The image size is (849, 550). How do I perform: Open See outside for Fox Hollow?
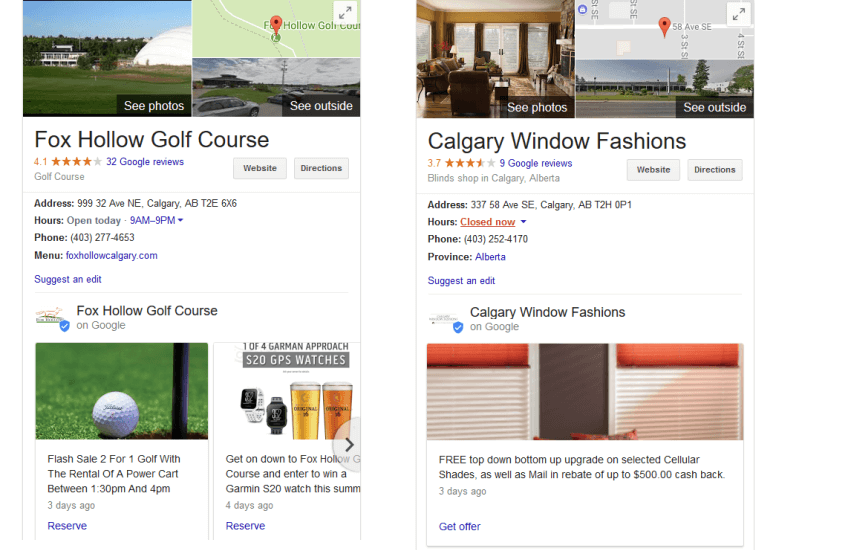(x=321, y=106)
